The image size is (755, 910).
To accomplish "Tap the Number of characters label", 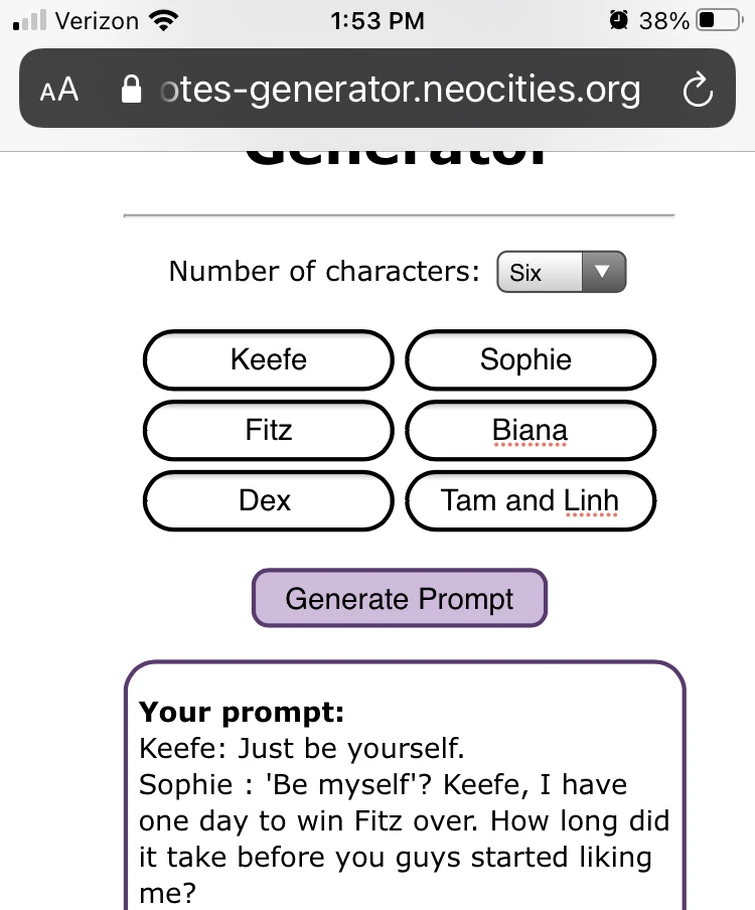I will 324,271.
